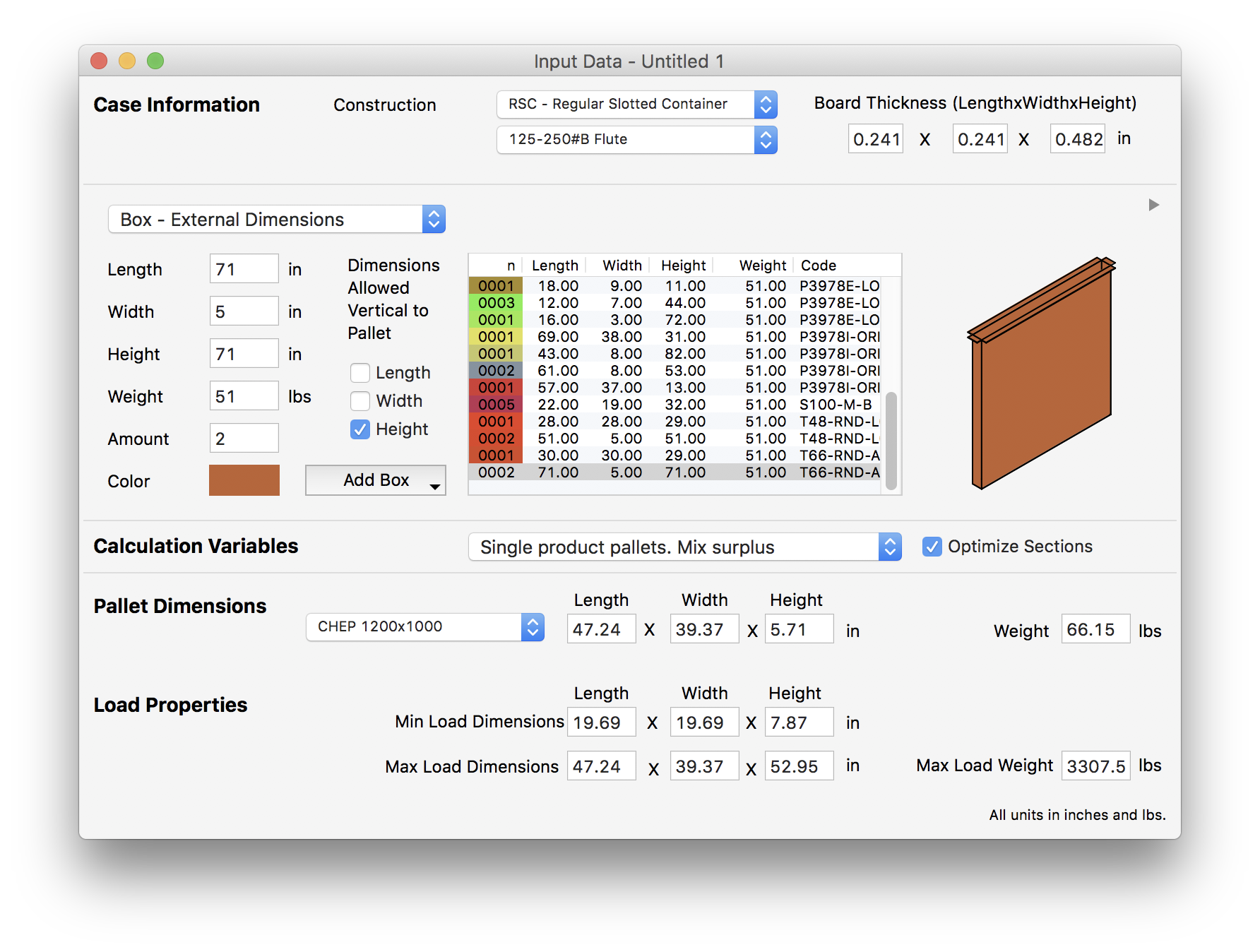This screenshot has width=1260, height=952.
Task: Select table row with length 18.00
Action: point(675,286)
